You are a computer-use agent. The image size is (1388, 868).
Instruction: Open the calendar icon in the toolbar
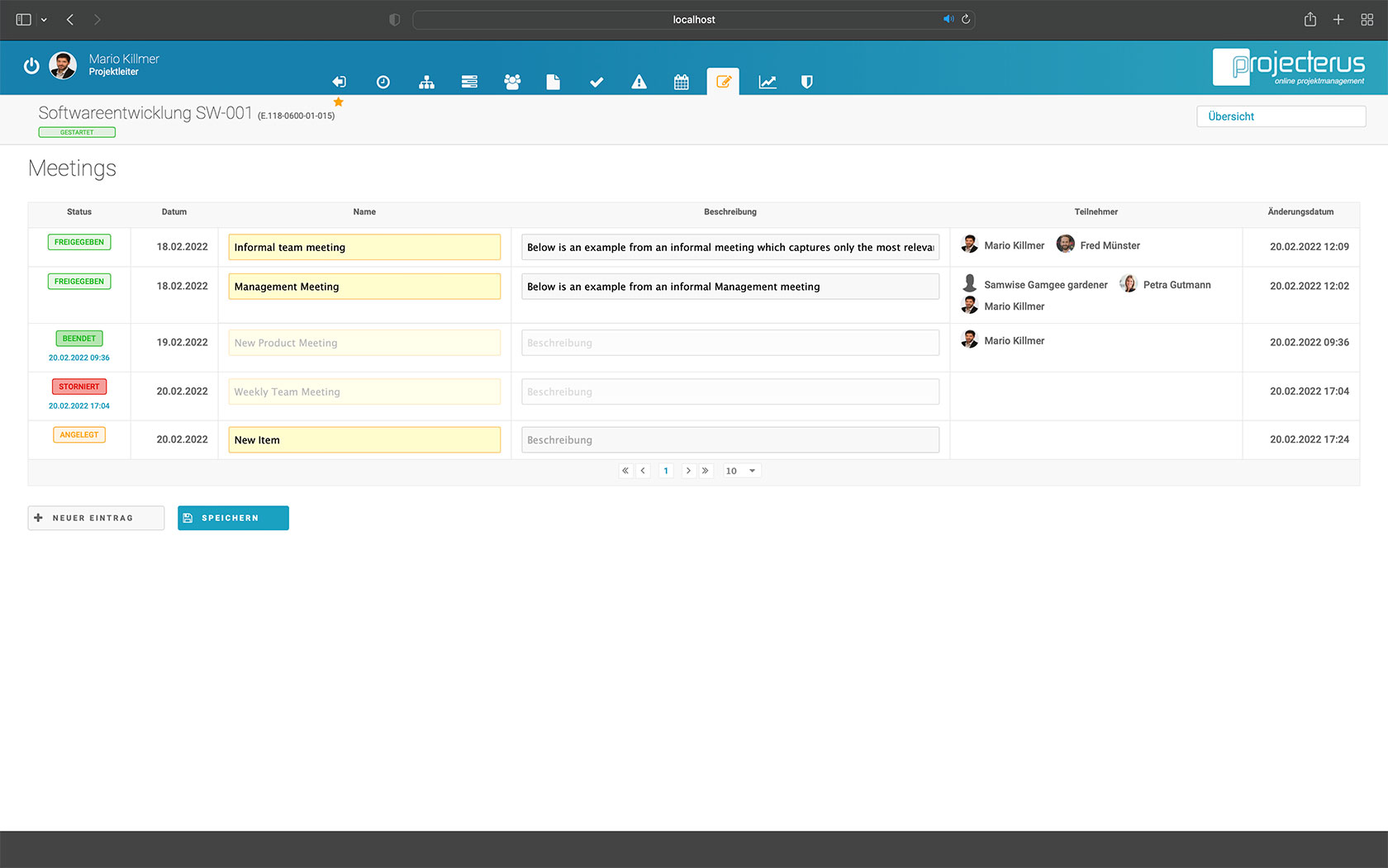[x=681, y=82]
